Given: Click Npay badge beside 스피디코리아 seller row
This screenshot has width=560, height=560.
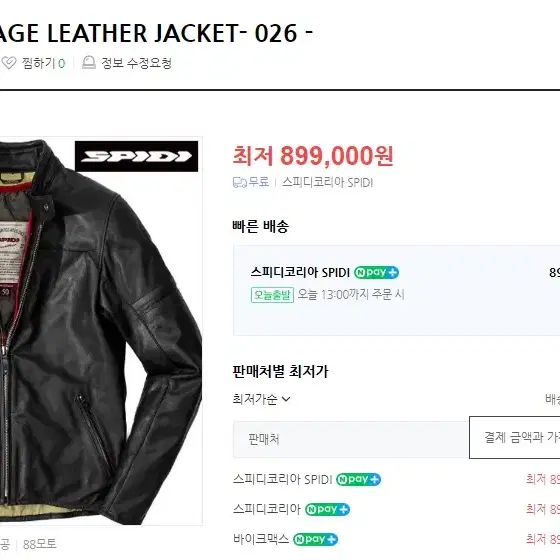Looking at the screenshot, I should (x=328, y=509).
